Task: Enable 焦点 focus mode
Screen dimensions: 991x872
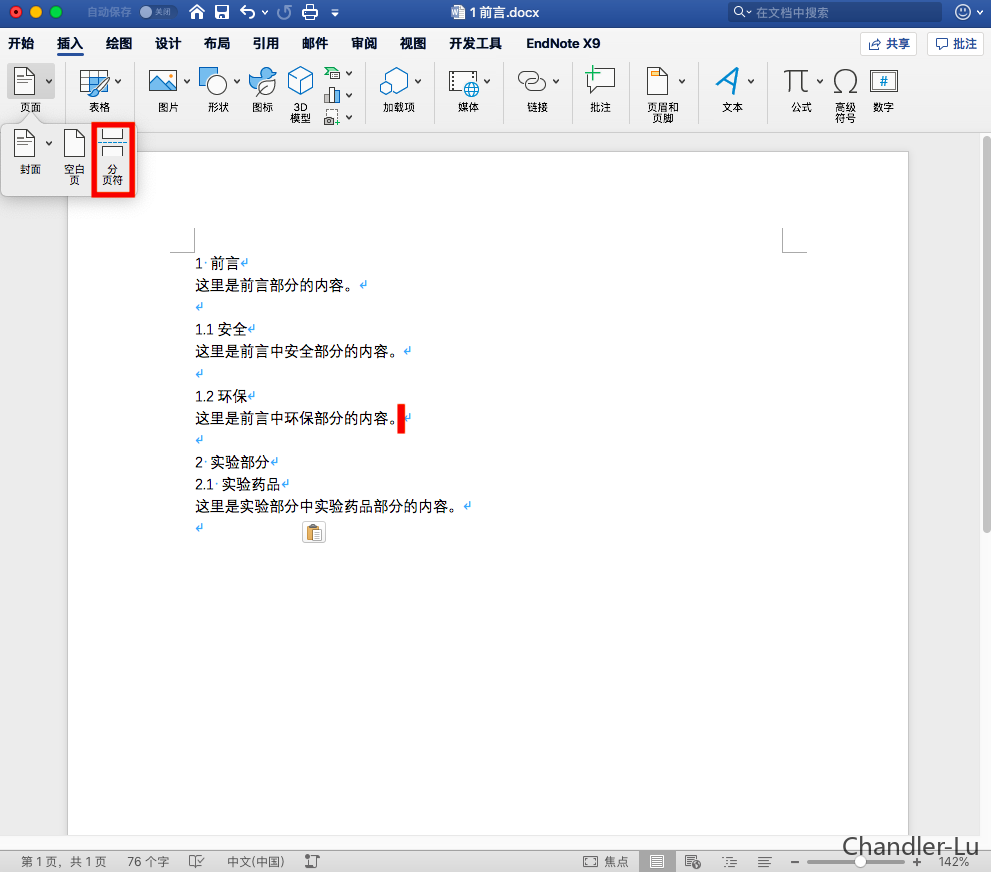Action: (605, 861)
